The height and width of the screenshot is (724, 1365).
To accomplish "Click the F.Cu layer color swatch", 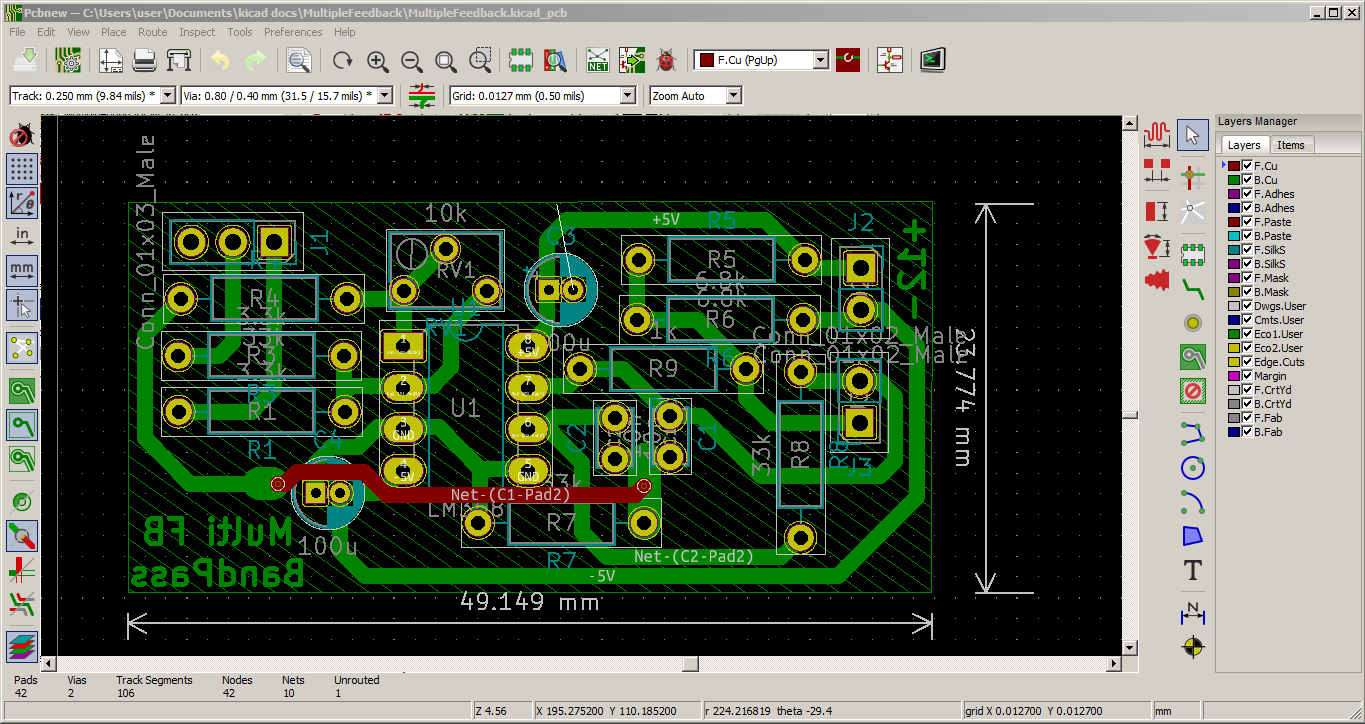I will (1234, 166).
